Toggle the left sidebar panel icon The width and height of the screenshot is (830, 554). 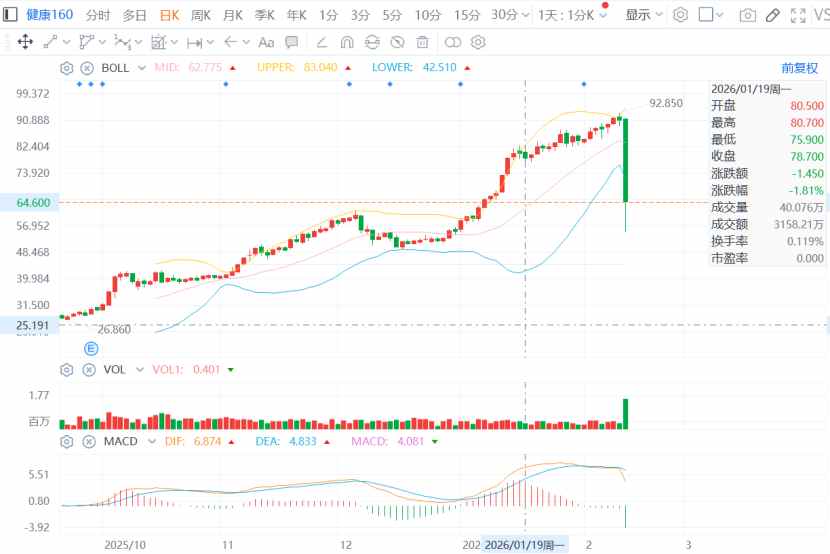(x=10, y=15)
